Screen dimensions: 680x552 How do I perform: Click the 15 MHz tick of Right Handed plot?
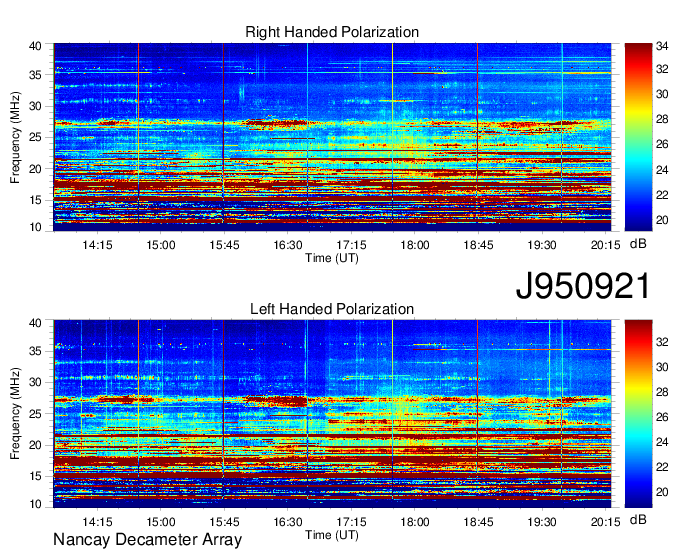pos(35,200)
